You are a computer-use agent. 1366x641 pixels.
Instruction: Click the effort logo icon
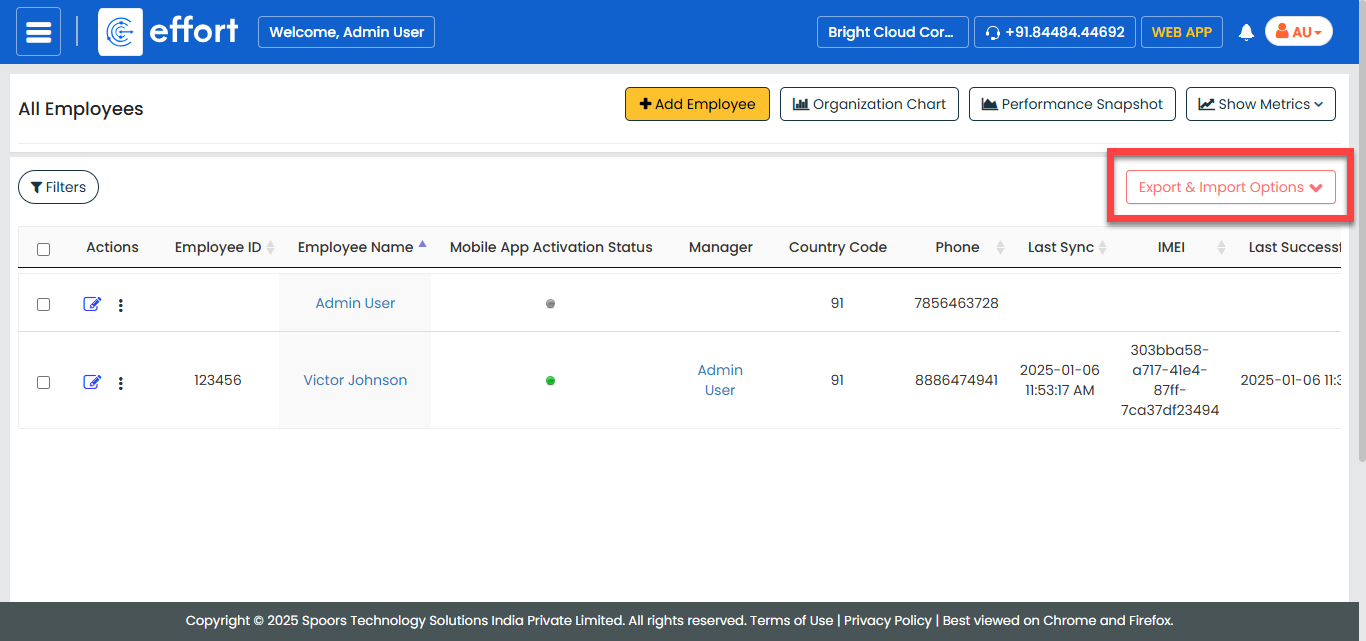[x=120, y=32]
